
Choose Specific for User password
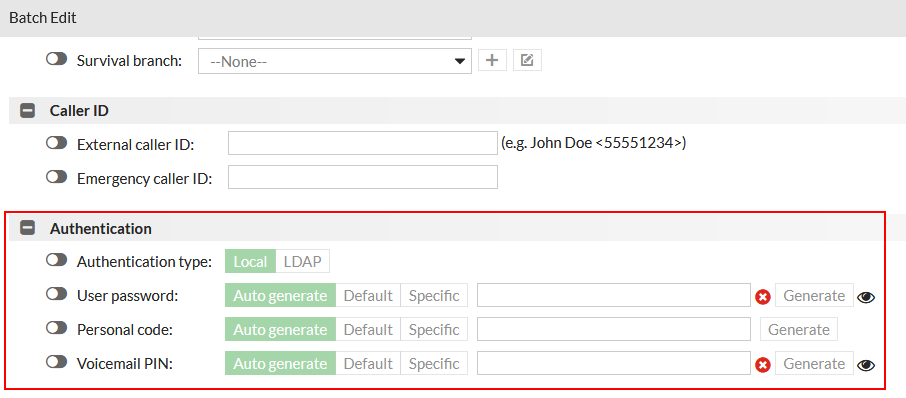pos(434,296)
